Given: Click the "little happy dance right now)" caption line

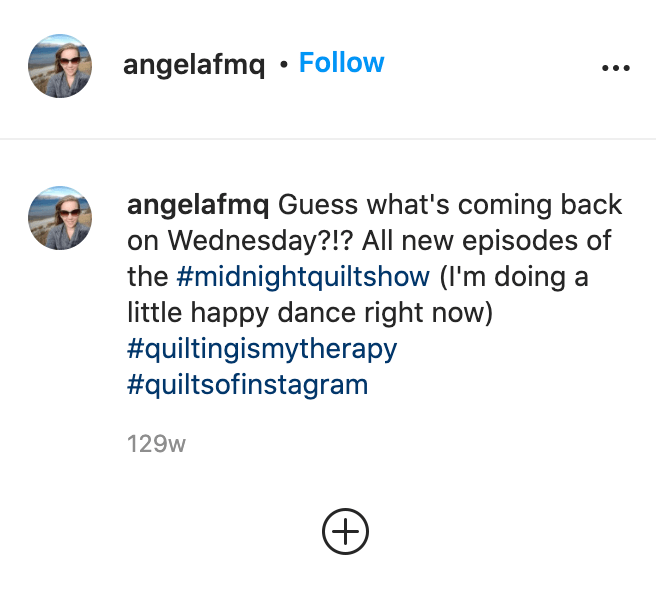Looking at the screenshot, I should coord(311,313).
